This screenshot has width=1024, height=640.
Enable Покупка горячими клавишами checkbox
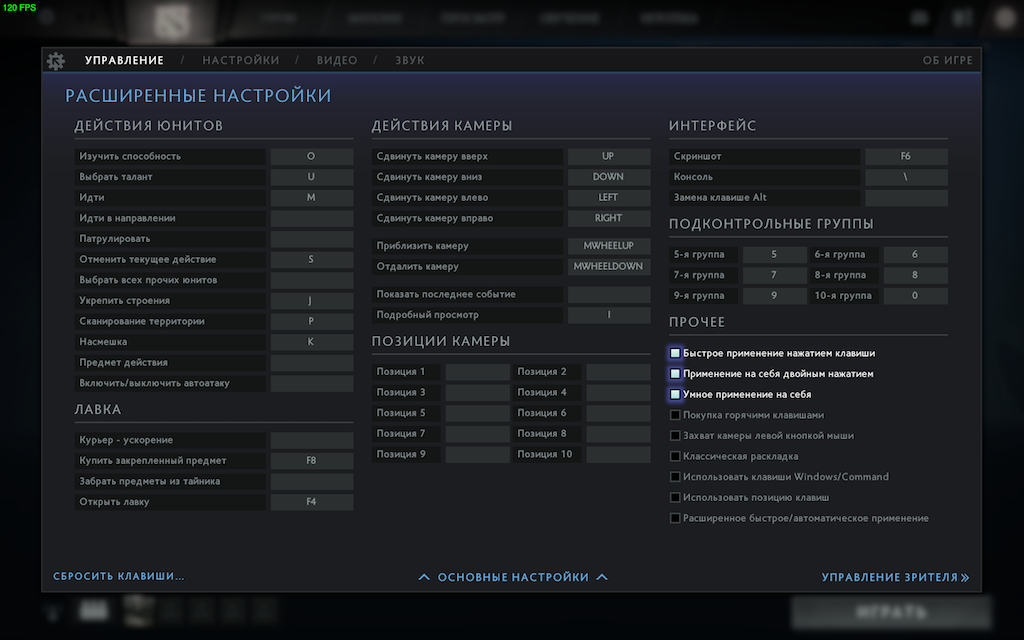point(676,415)
